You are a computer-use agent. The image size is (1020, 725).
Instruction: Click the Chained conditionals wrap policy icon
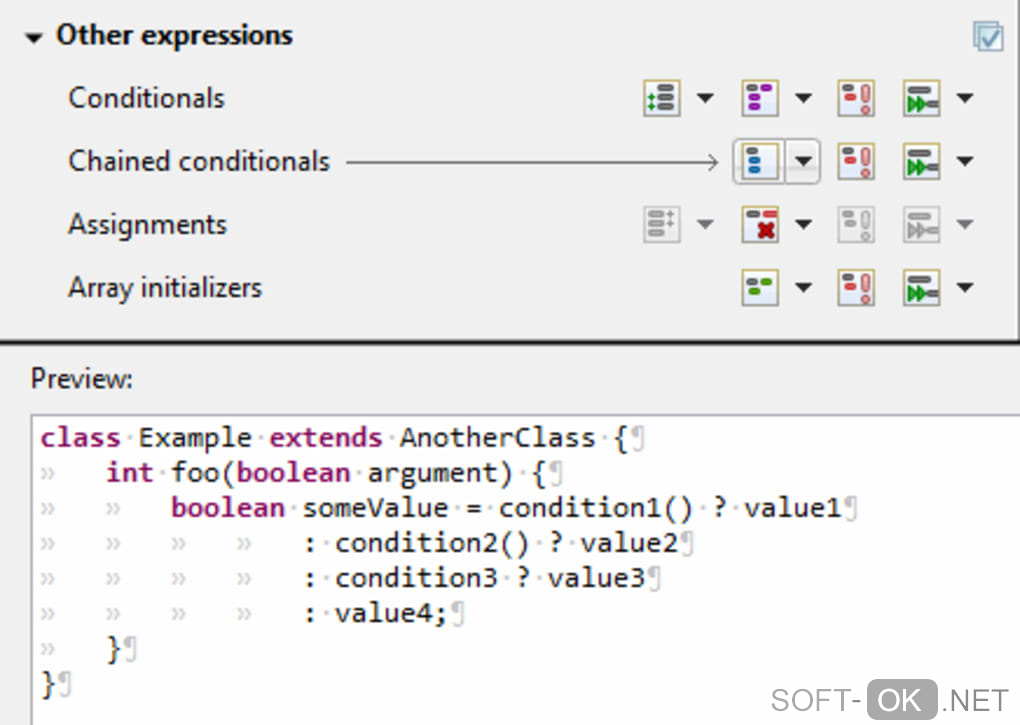coord(760,161)
